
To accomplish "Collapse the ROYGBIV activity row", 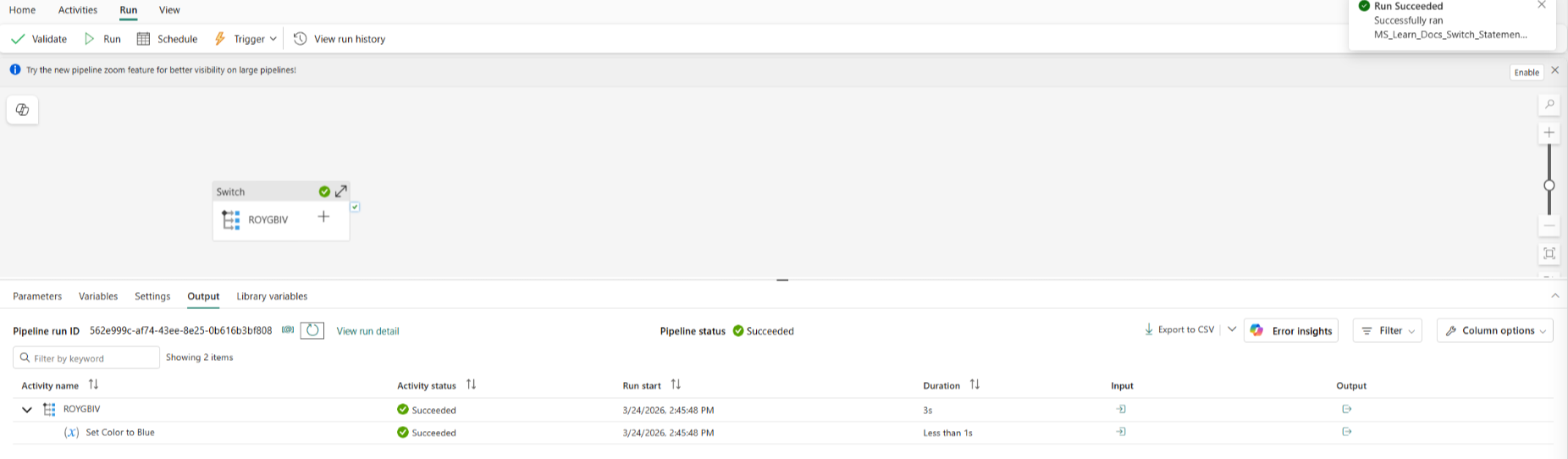I will (27, 410).
